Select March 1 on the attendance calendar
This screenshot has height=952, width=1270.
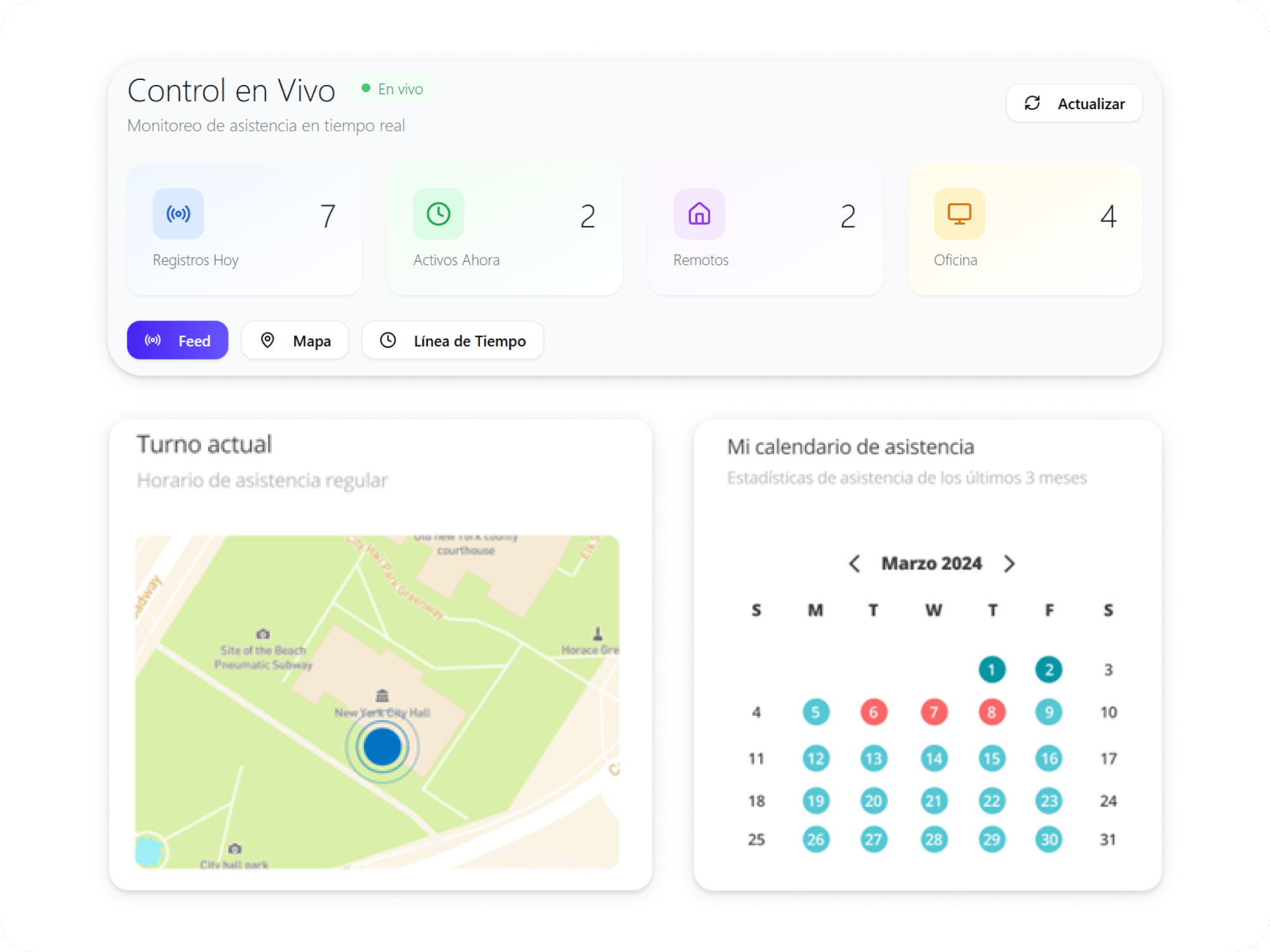(x=991, y=669)
